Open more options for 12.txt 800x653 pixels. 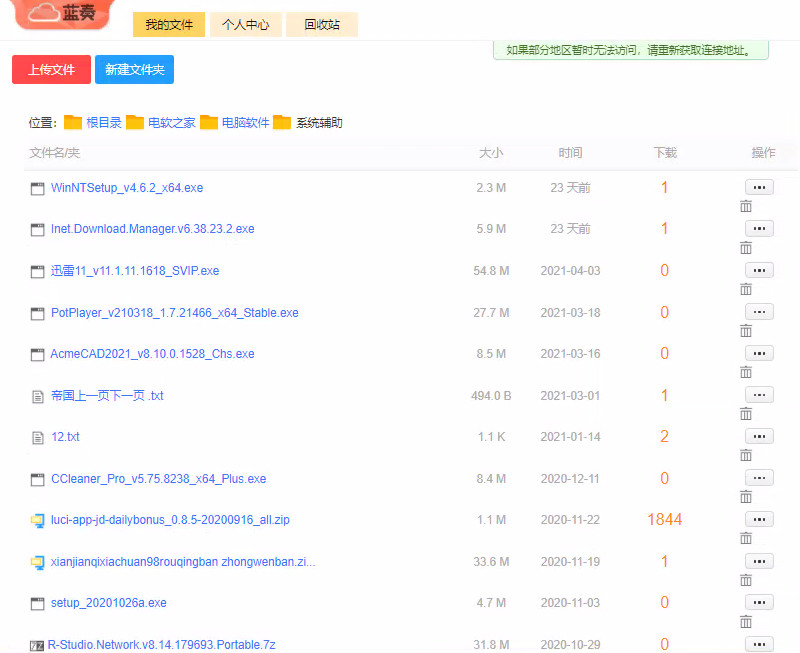click(759, 437)
